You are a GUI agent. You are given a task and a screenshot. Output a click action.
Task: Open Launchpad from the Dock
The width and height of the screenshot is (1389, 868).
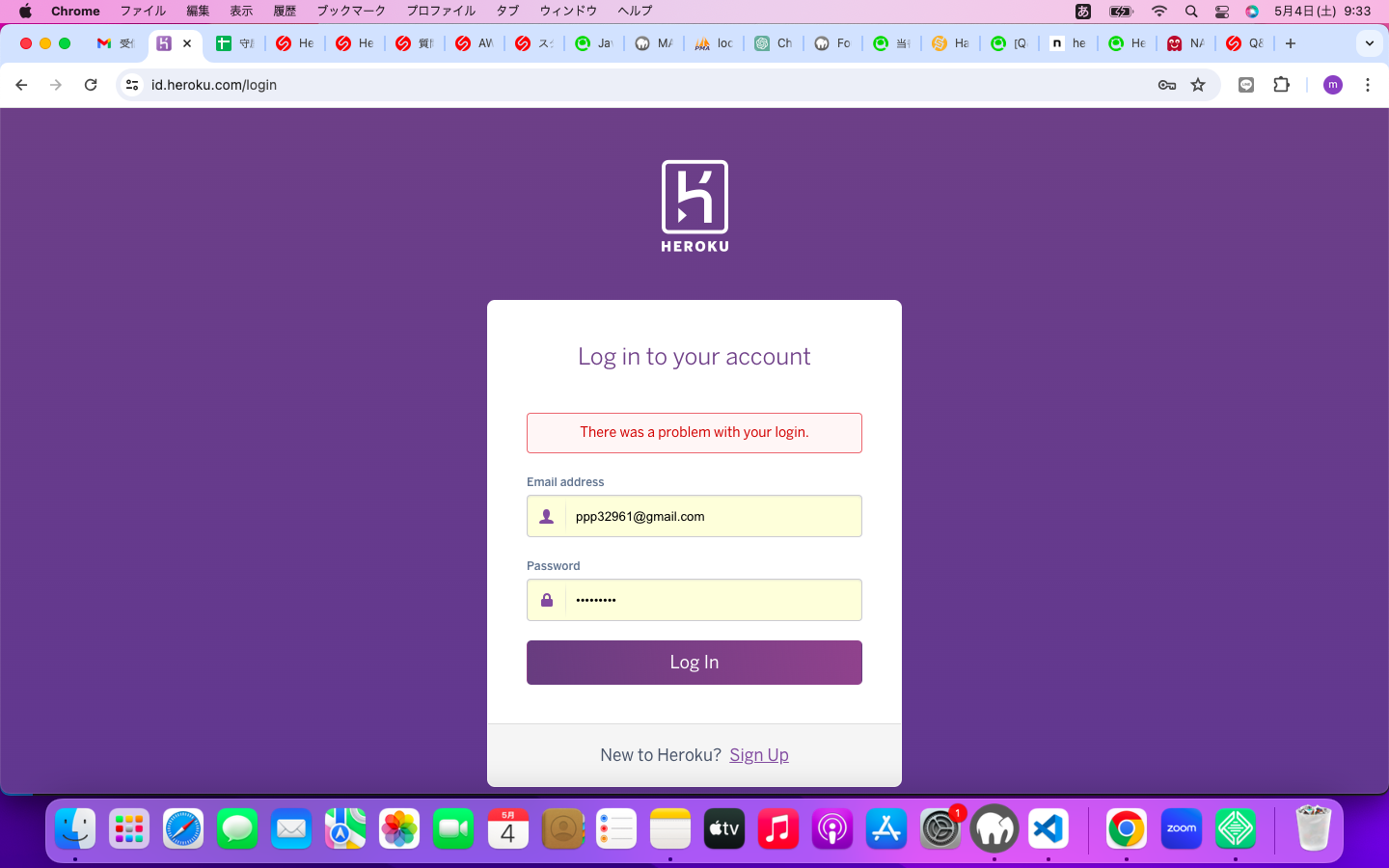tap(129, 827)
